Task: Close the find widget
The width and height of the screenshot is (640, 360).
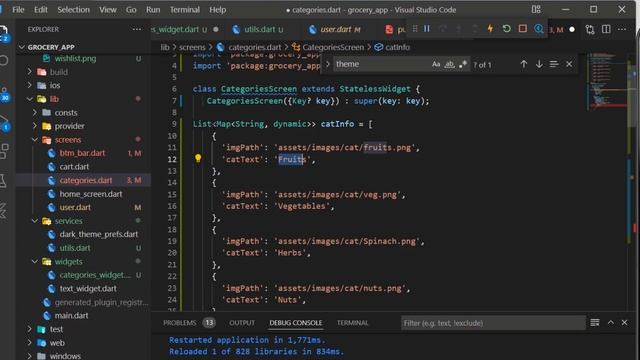Action: [569, 64]
